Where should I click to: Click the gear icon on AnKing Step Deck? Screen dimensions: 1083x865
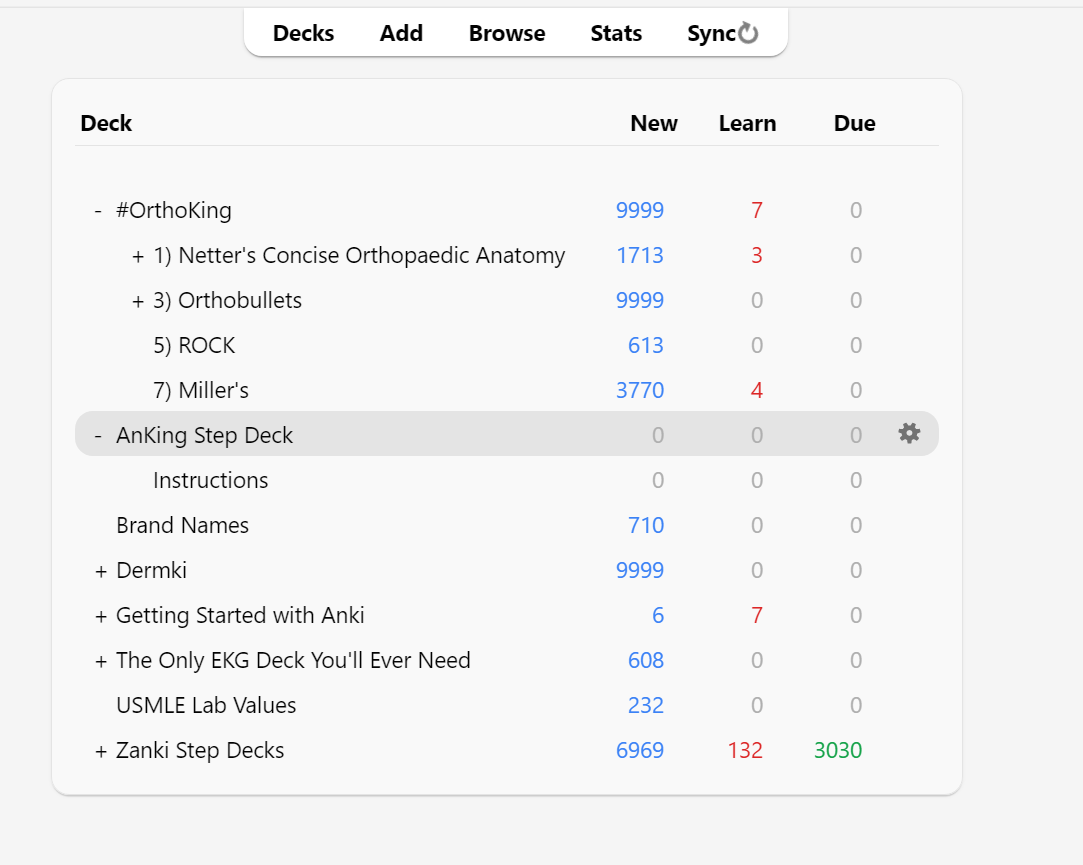[x=908, y=433]
